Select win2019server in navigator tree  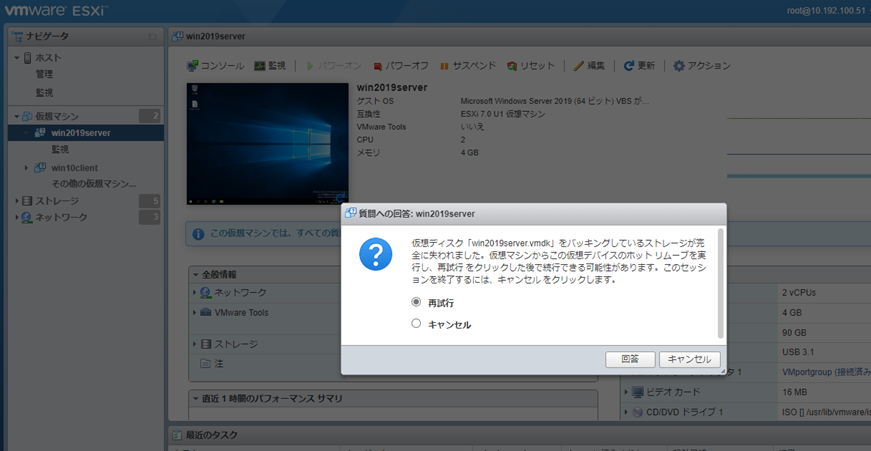click(x=80, y=132)
